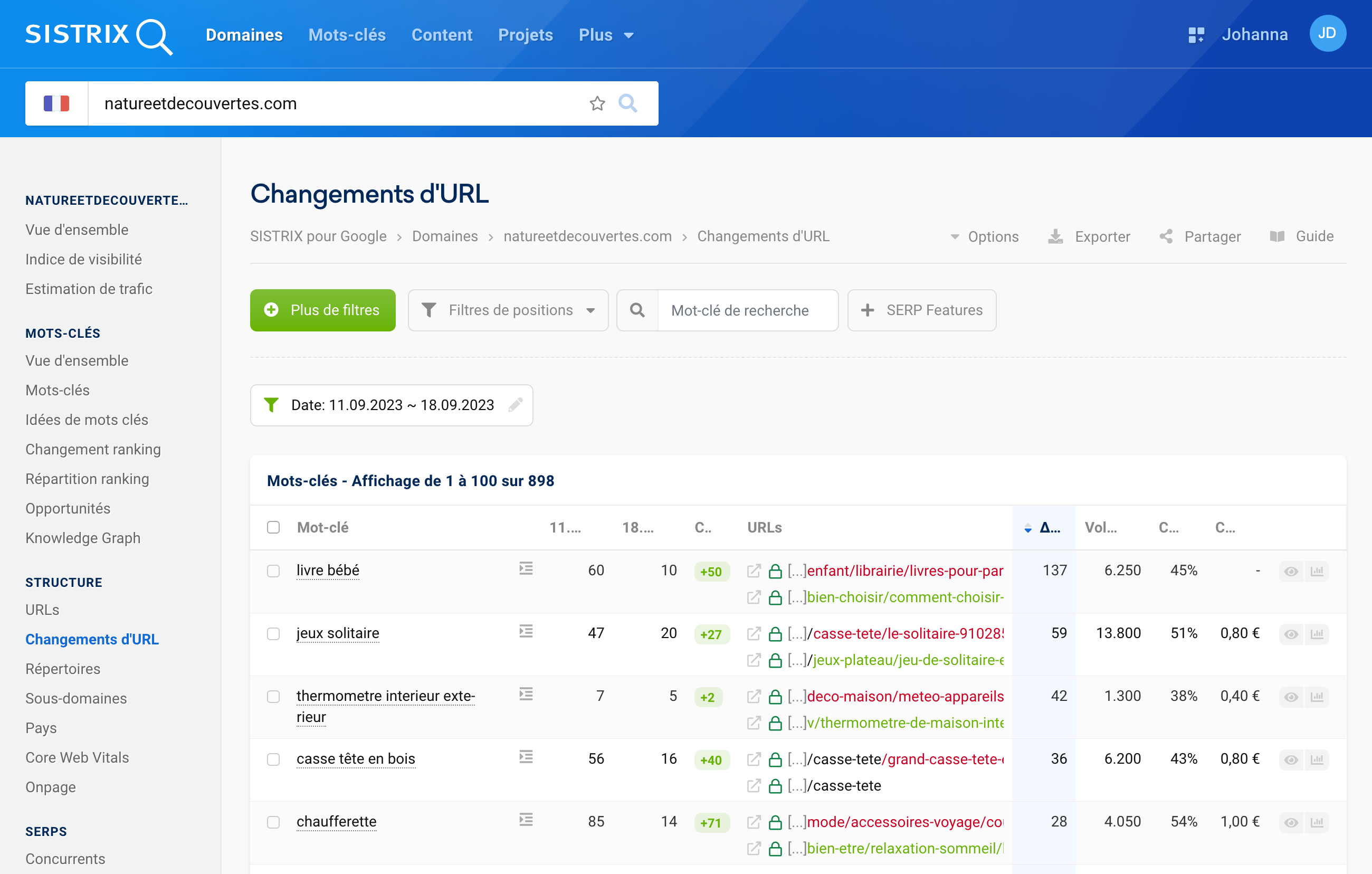This screenshot has width=1372, height=874.
Task: Open the livre bébé keyword link
Action: [x=328, y=571]
